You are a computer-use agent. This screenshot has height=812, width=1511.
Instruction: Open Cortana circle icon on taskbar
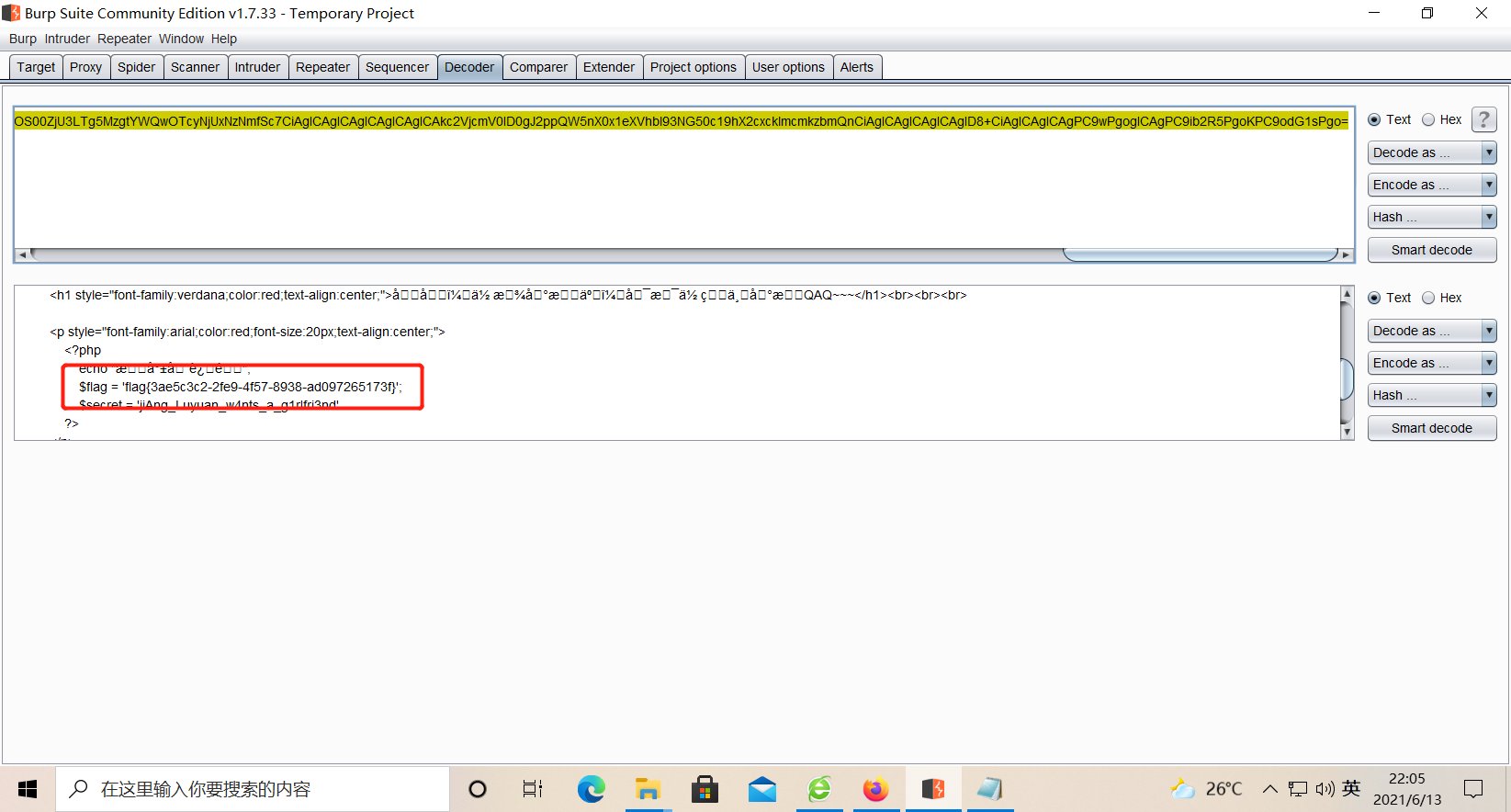click(478, 789)
